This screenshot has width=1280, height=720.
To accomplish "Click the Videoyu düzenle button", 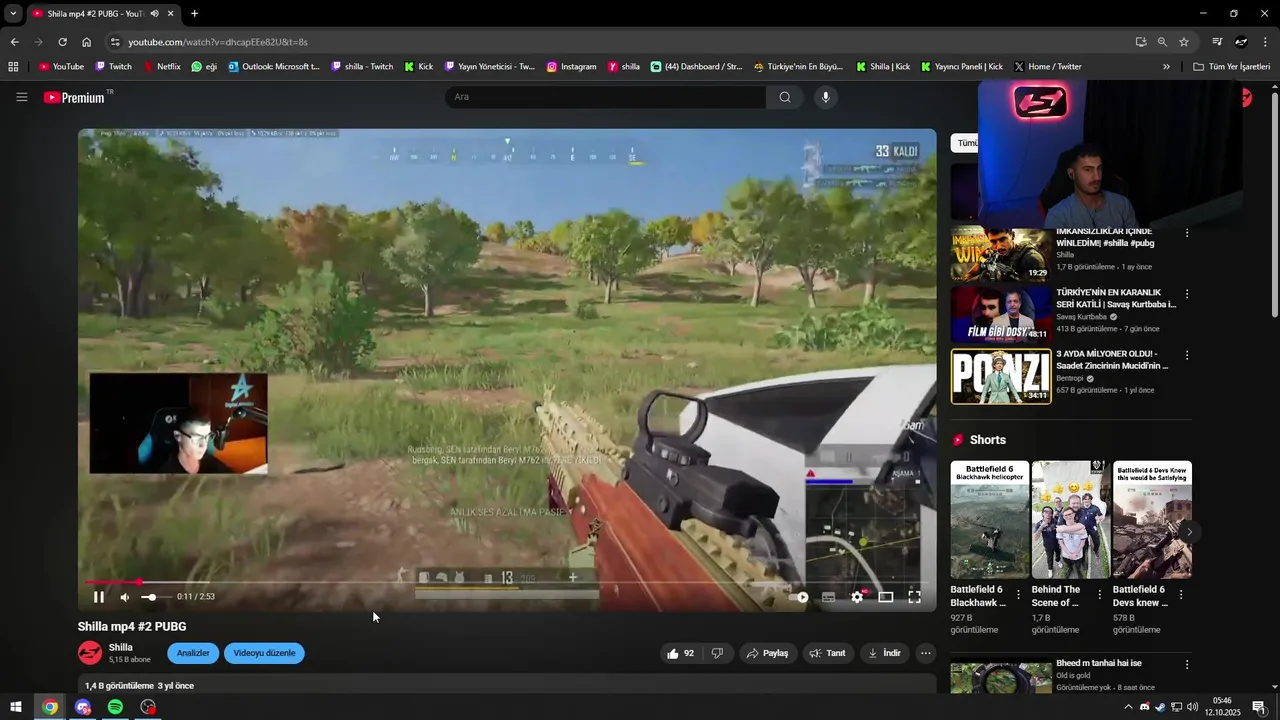I will tap(264, 653).
